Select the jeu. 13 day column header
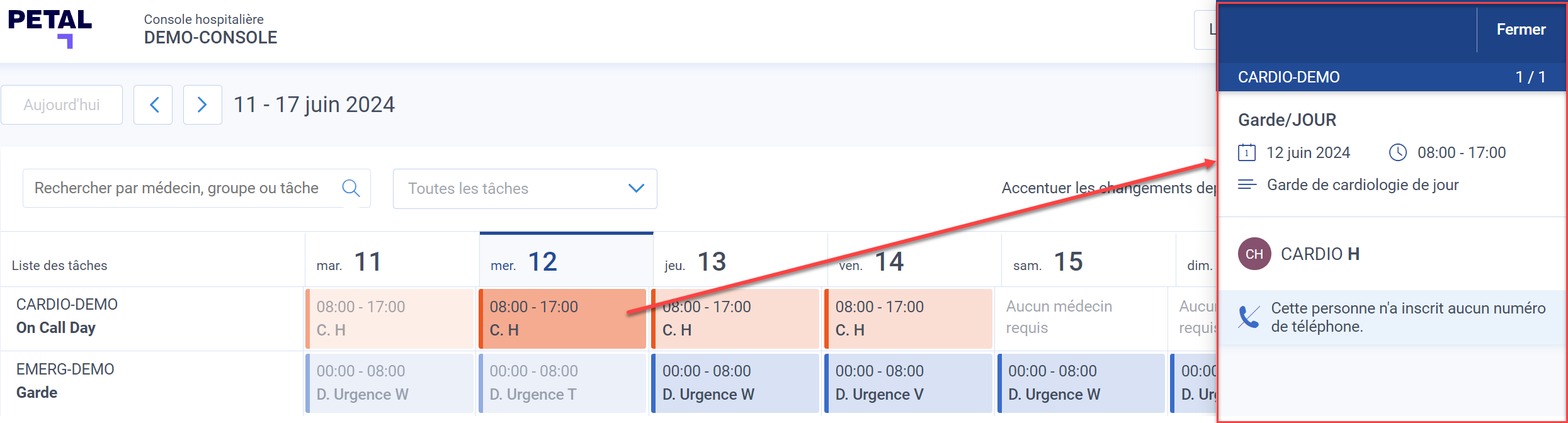 pos(740,261)
